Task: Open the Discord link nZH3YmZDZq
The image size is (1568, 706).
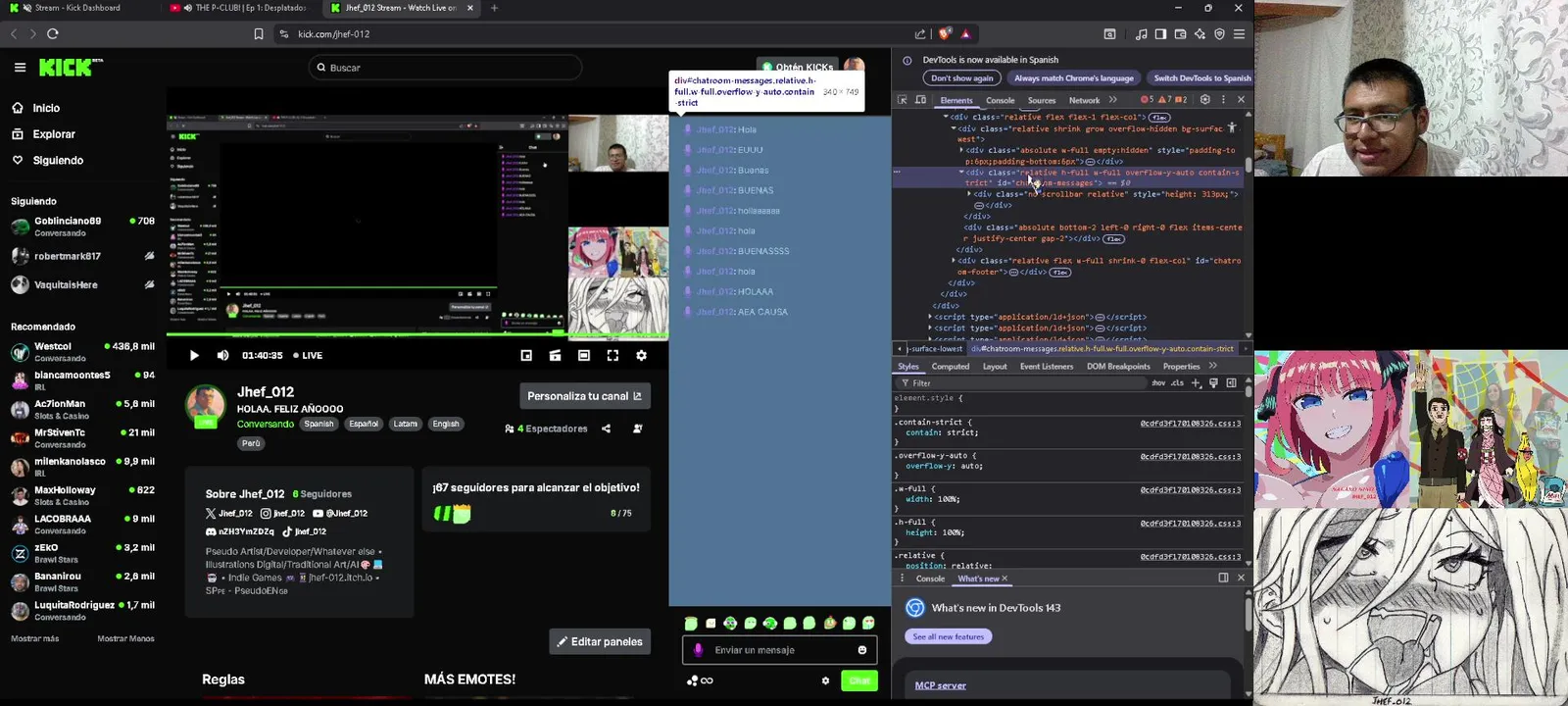Action: (239, 531)
